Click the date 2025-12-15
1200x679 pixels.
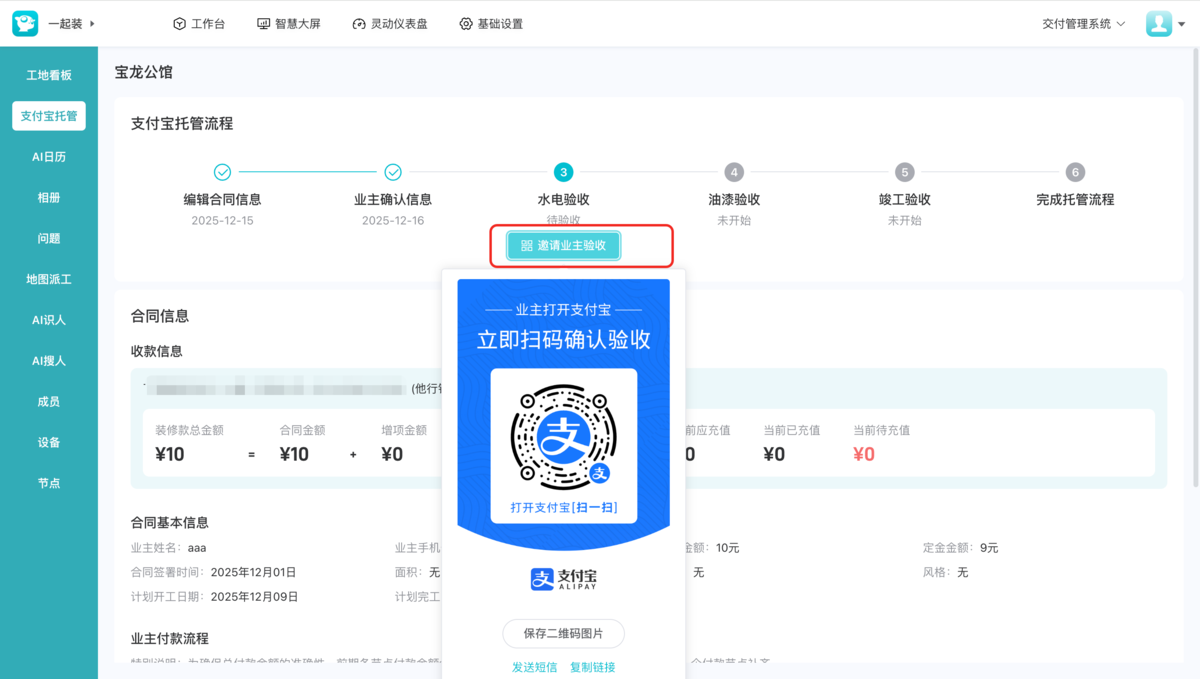[223, 220]
